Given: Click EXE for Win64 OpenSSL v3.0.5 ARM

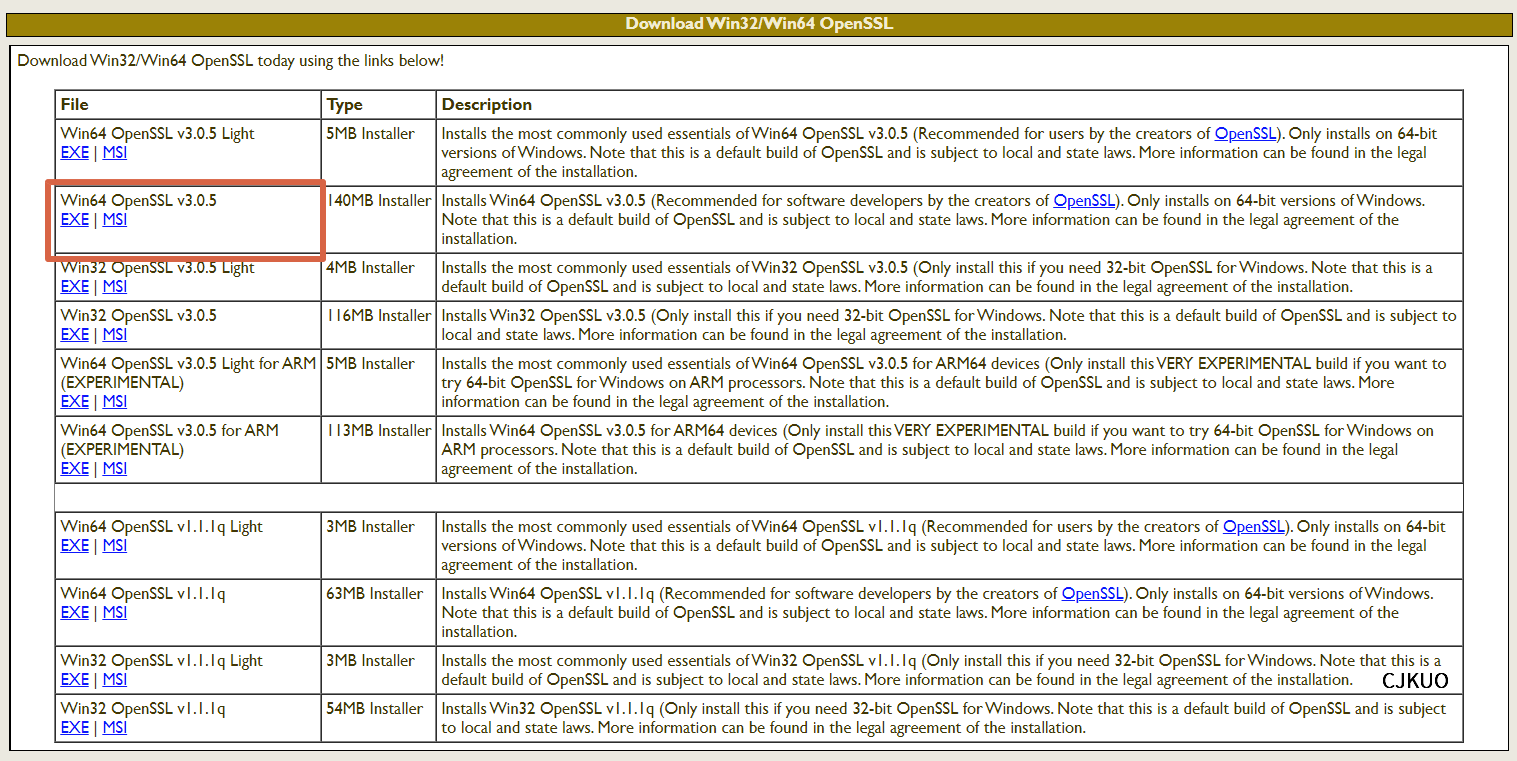Looking at the screenshot, I should tap(74, 469).
